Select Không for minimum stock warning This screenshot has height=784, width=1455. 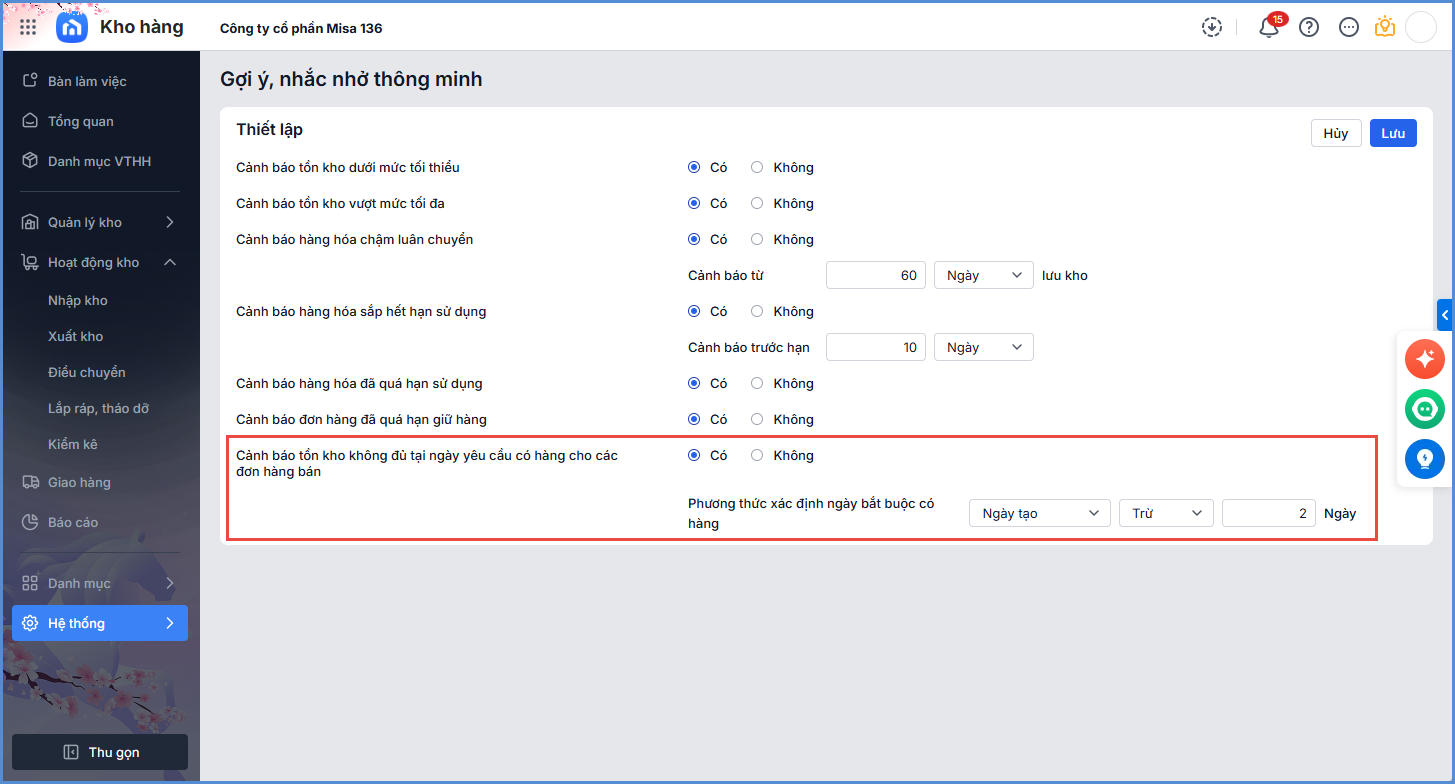coord(757,168)
